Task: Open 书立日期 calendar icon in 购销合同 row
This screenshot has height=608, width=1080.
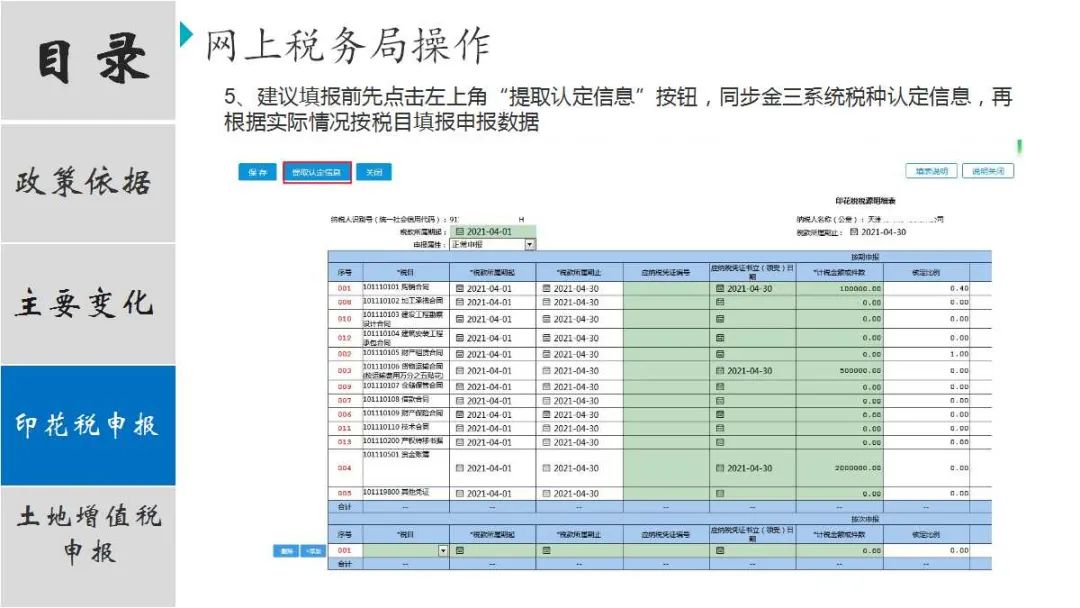Action: coord(720,289)
